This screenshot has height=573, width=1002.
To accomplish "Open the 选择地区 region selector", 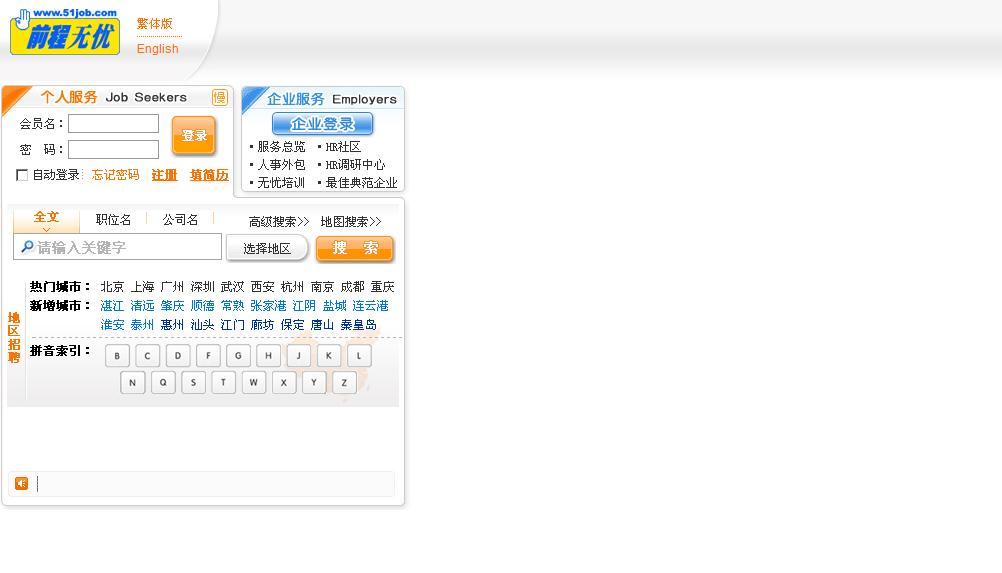I will (x=267, y=248).
